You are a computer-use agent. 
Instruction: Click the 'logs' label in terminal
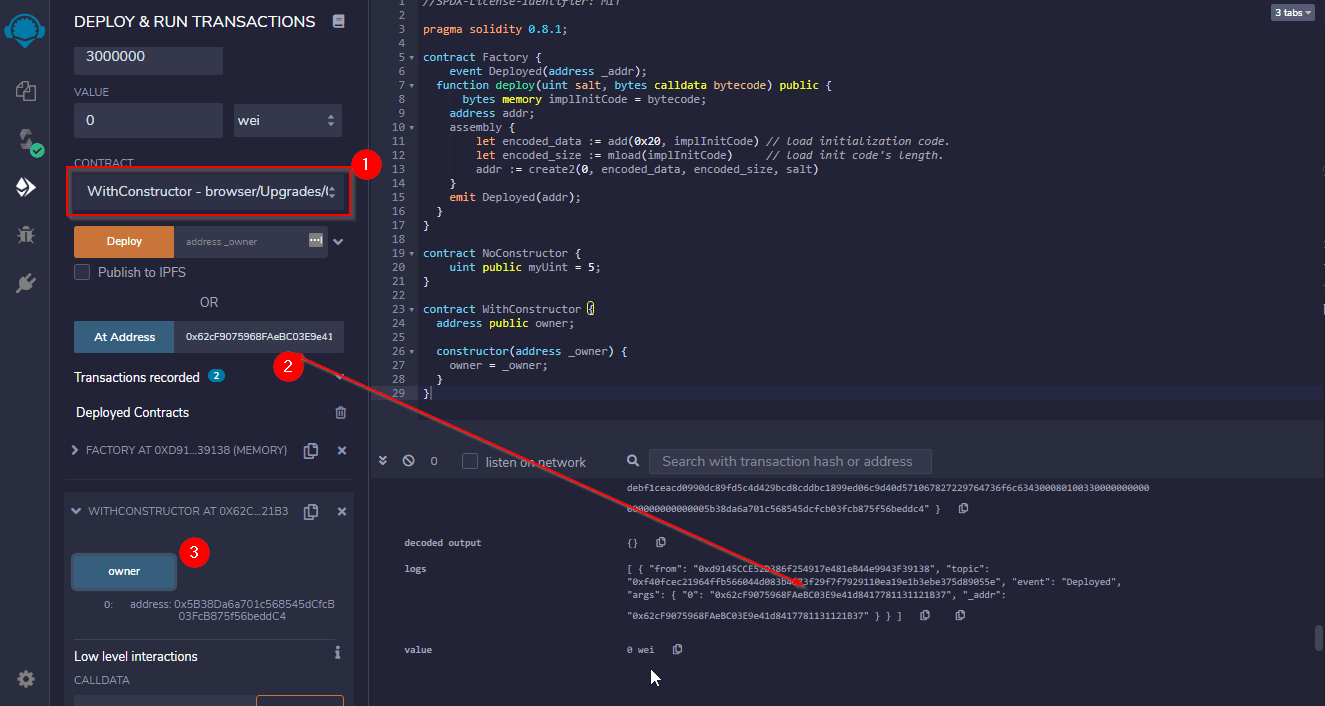[x=415, y=568]
